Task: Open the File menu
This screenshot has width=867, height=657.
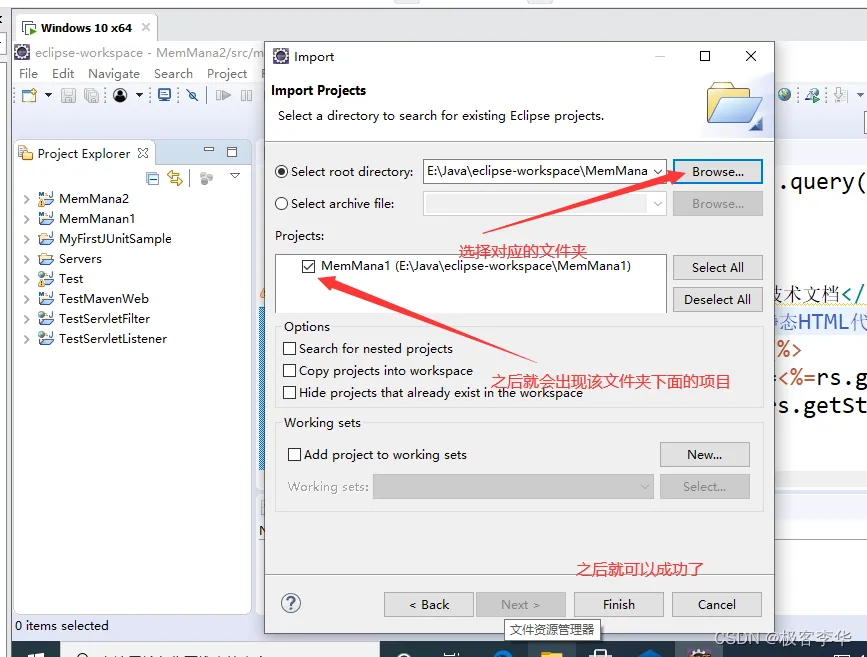Action: tap(28, 74)
